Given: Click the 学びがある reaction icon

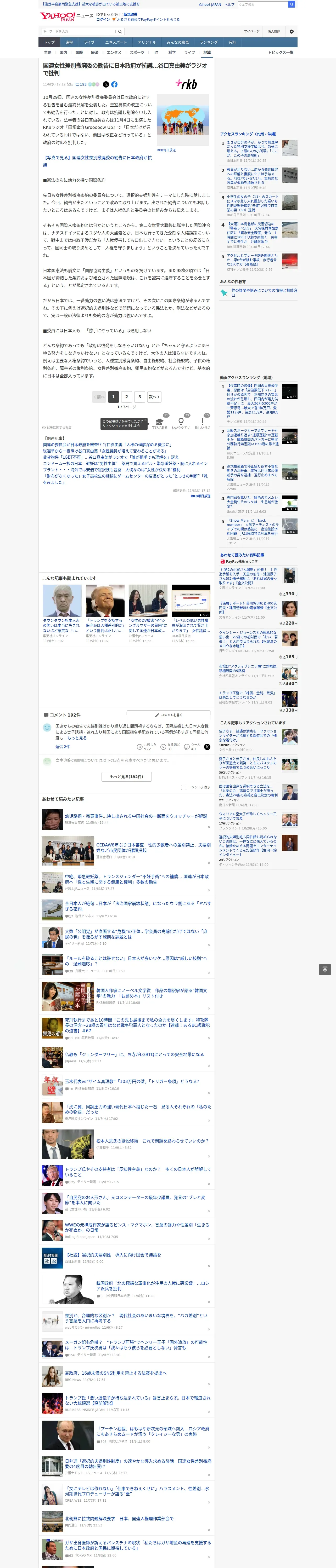Looking at the screenshot, I should tap(160, 421).
